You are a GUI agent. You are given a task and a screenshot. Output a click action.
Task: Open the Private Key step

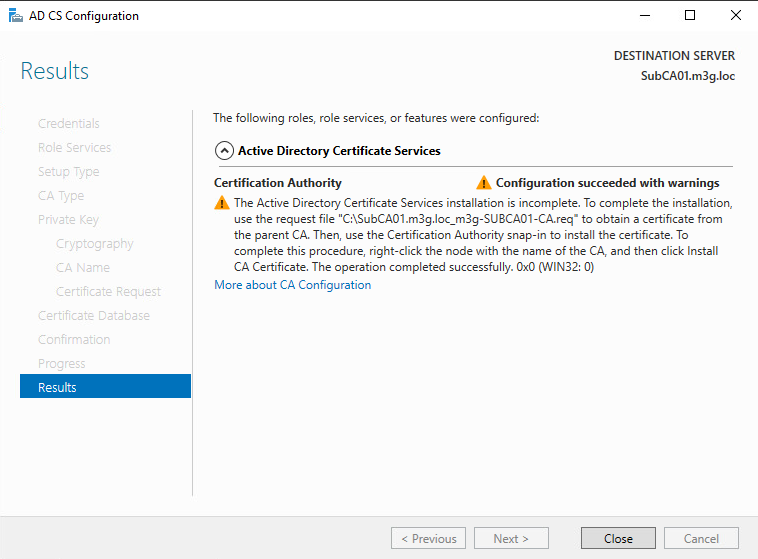pos(68,219)
